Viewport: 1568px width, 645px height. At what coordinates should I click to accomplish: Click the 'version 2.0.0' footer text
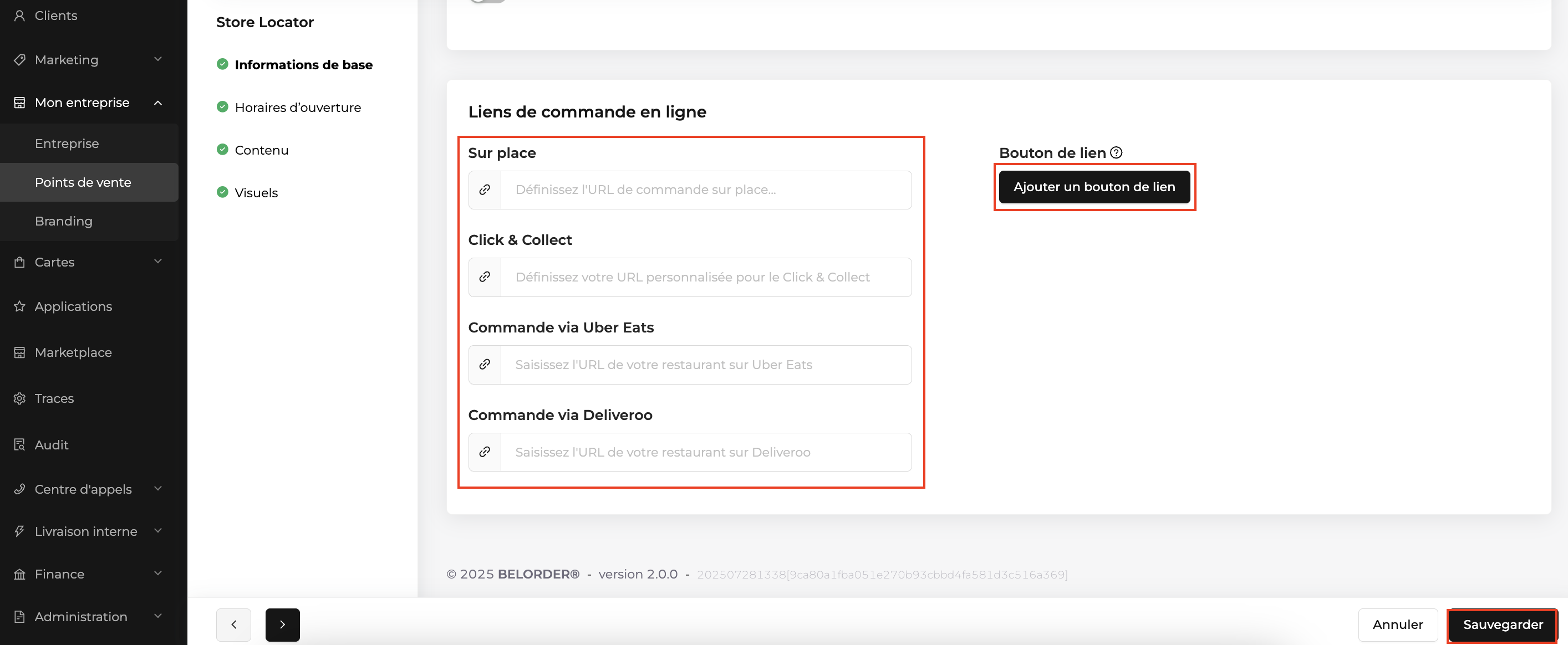pos(638,575)
